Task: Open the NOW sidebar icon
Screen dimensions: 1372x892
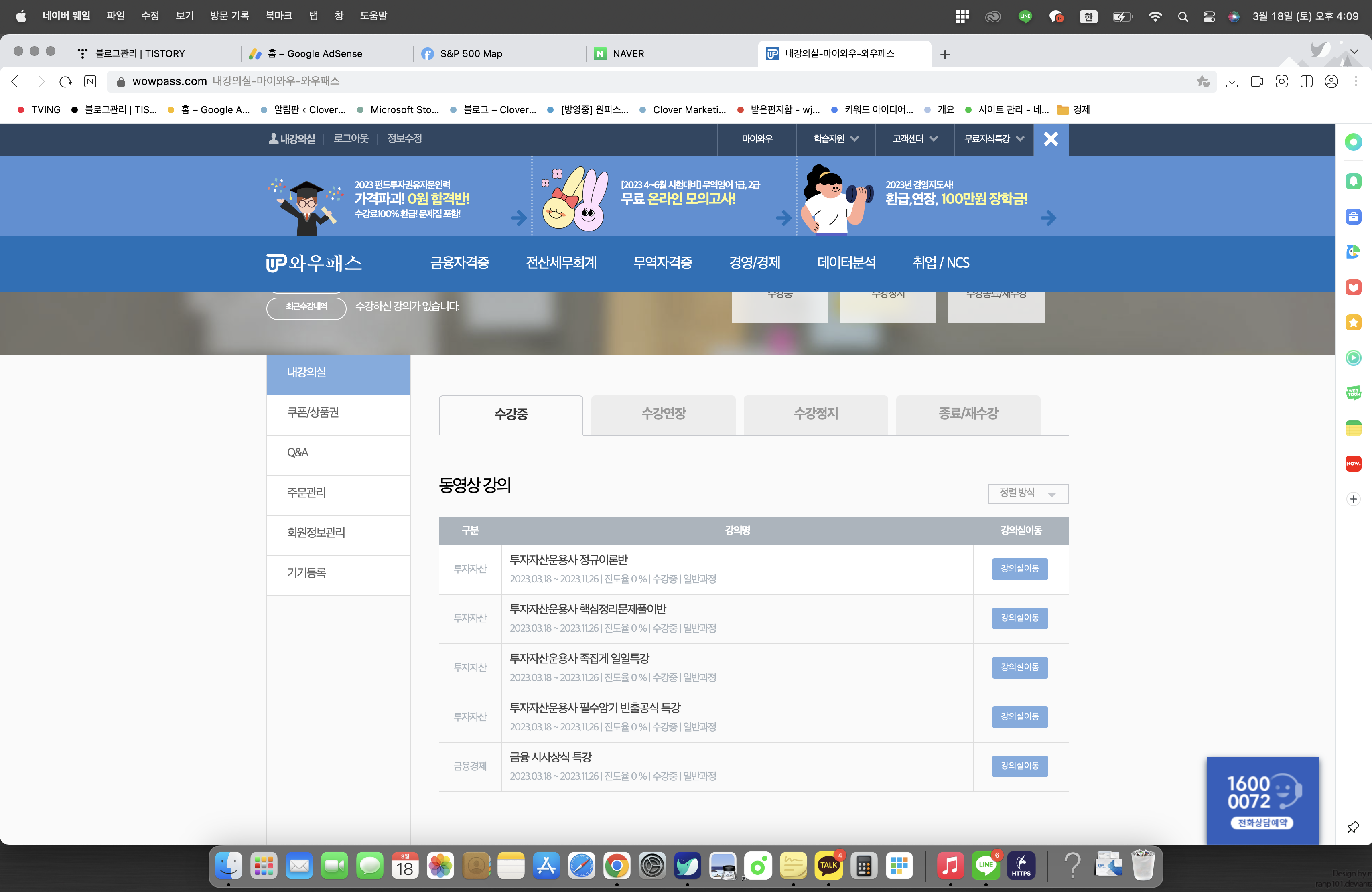Action: [1353, 463]
